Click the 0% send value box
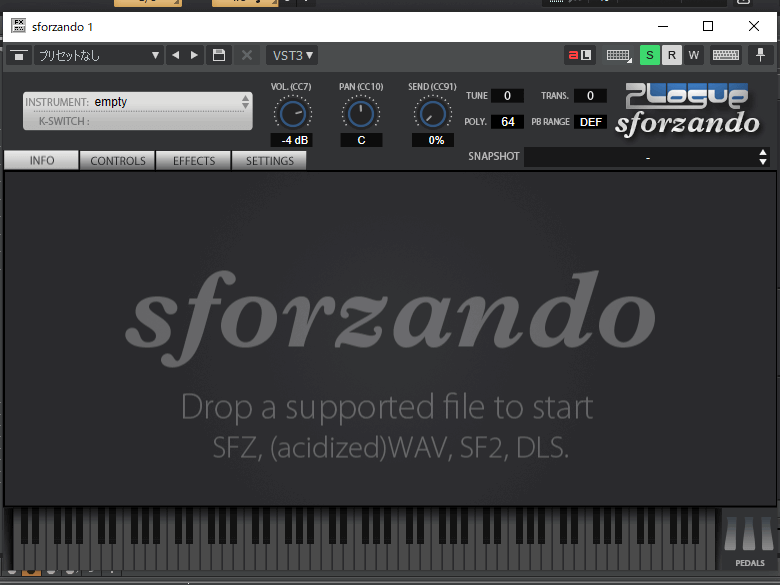The height and width of the screenshot is (585, 780). [x=433, y=140]
